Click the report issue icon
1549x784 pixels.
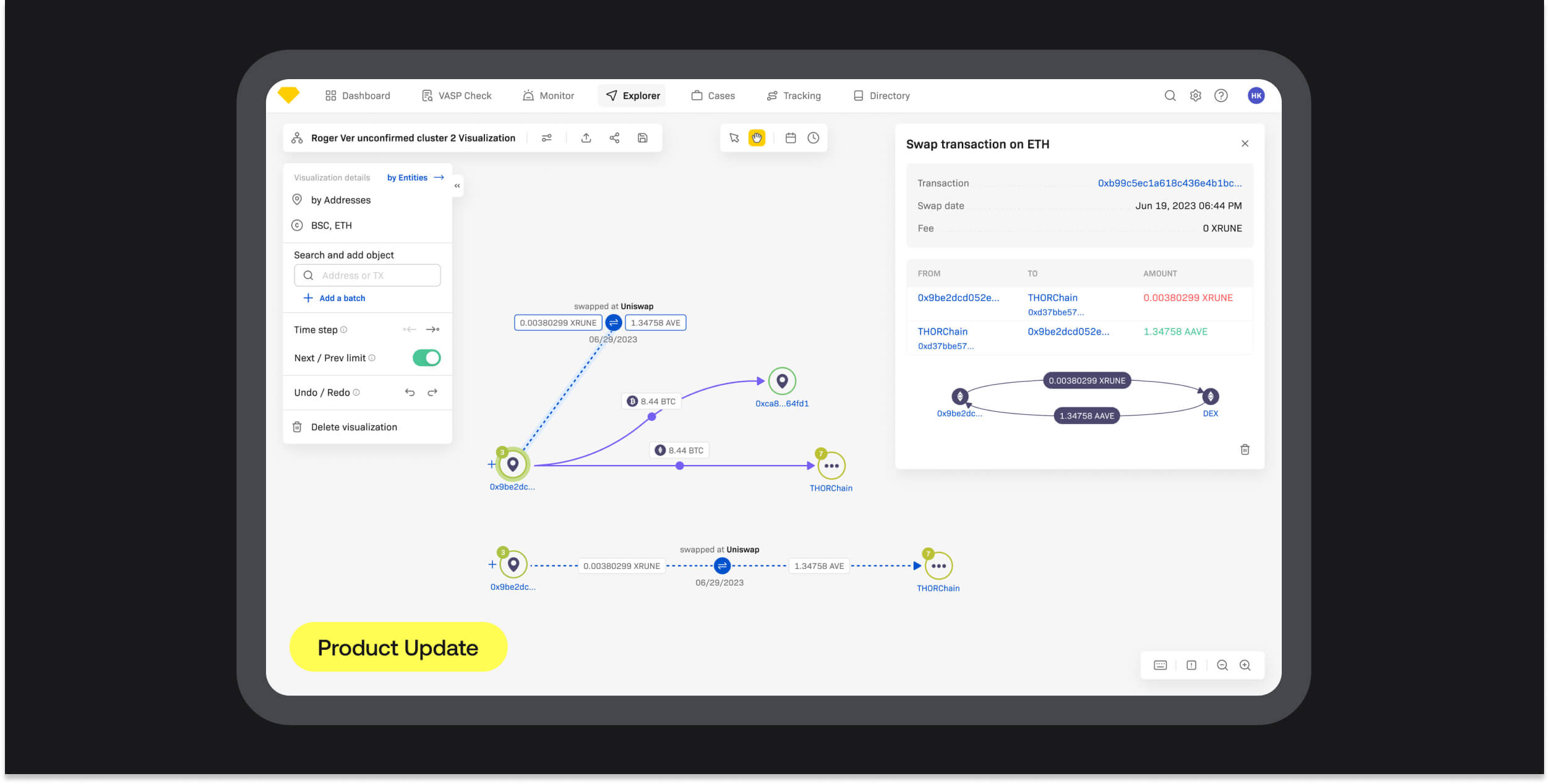point(1191,667)
